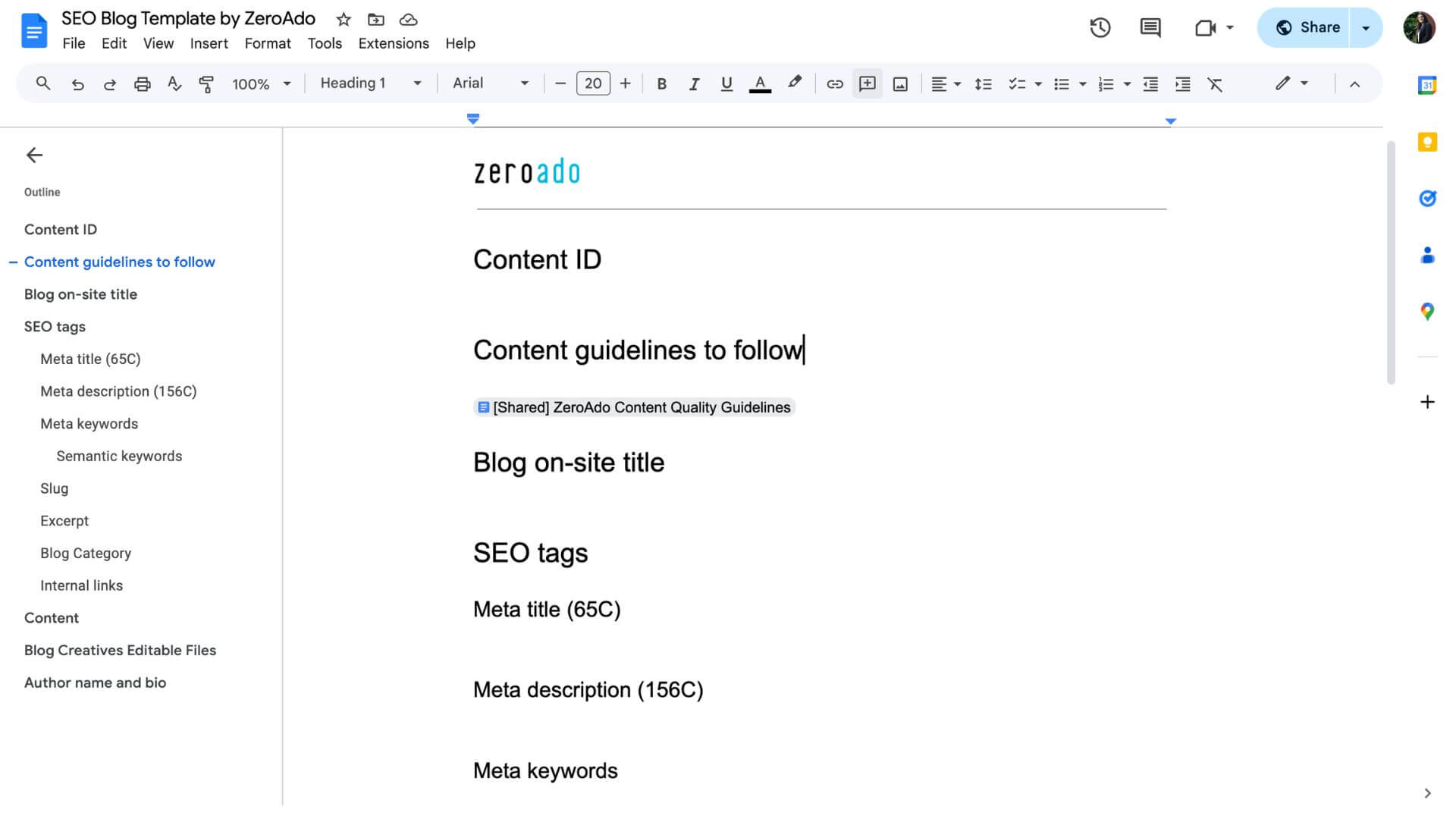The width and height of the screenshot is (1456, 819).
Task: Clear formatting
Action: click(x=1215, y=83)
